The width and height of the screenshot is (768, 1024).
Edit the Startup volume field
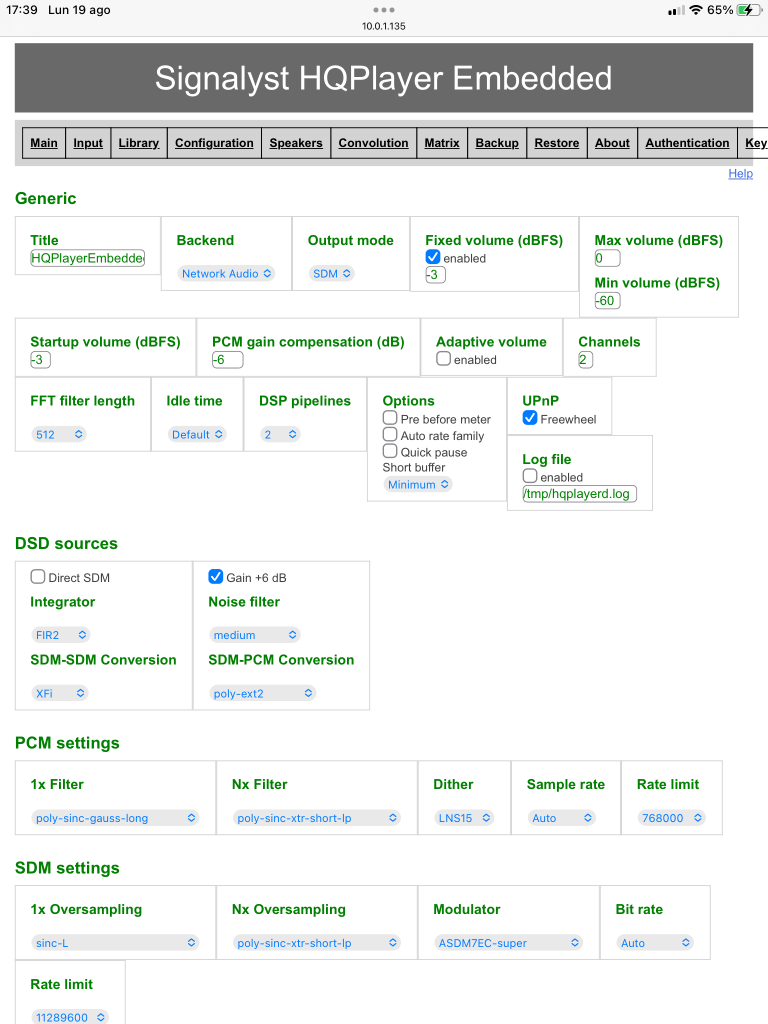(40, 360)
